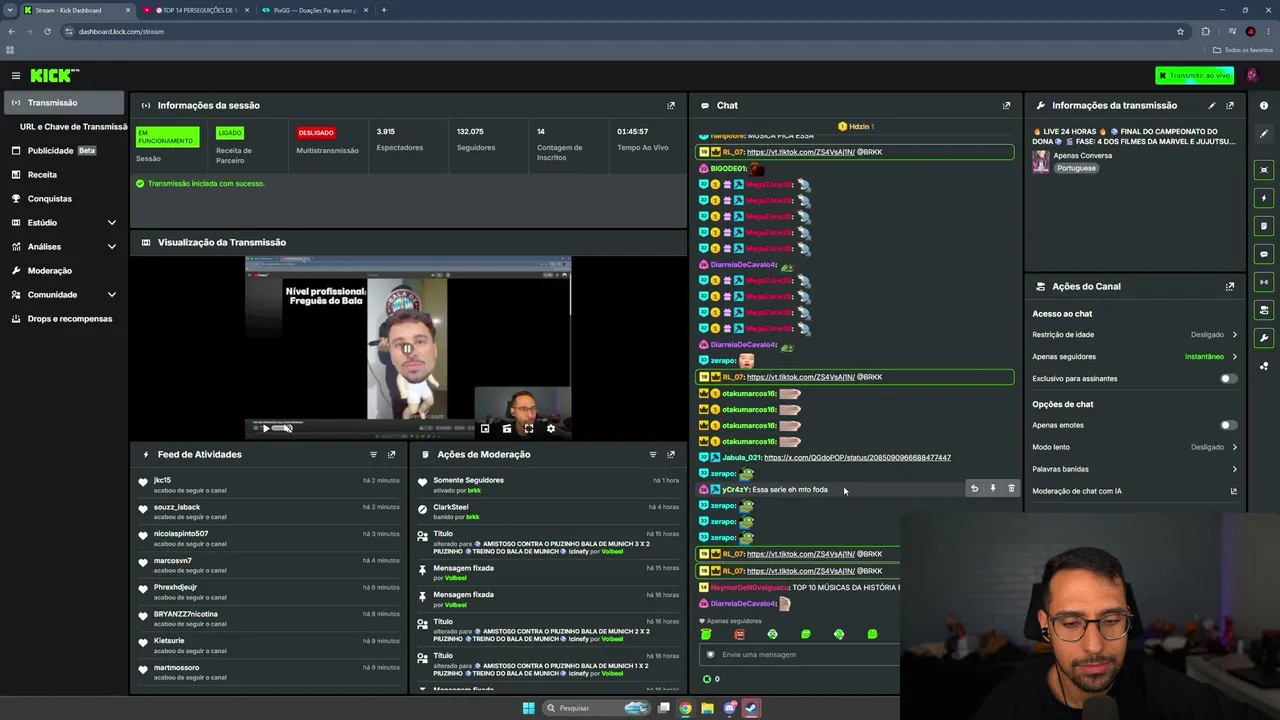Pop out the Ações de Moderação panel
This screenshot has height=720, width=1280.
point(671,454)
